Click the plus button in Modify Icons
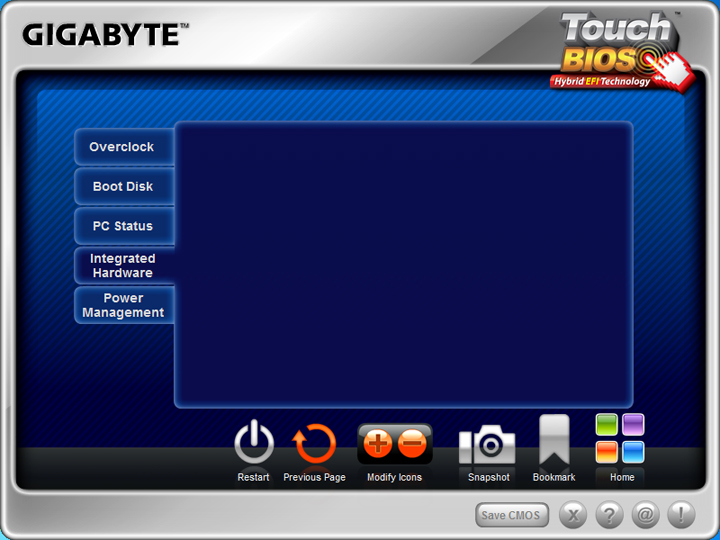The width and height of the screenshot is (720, 540). click(378, 443)
